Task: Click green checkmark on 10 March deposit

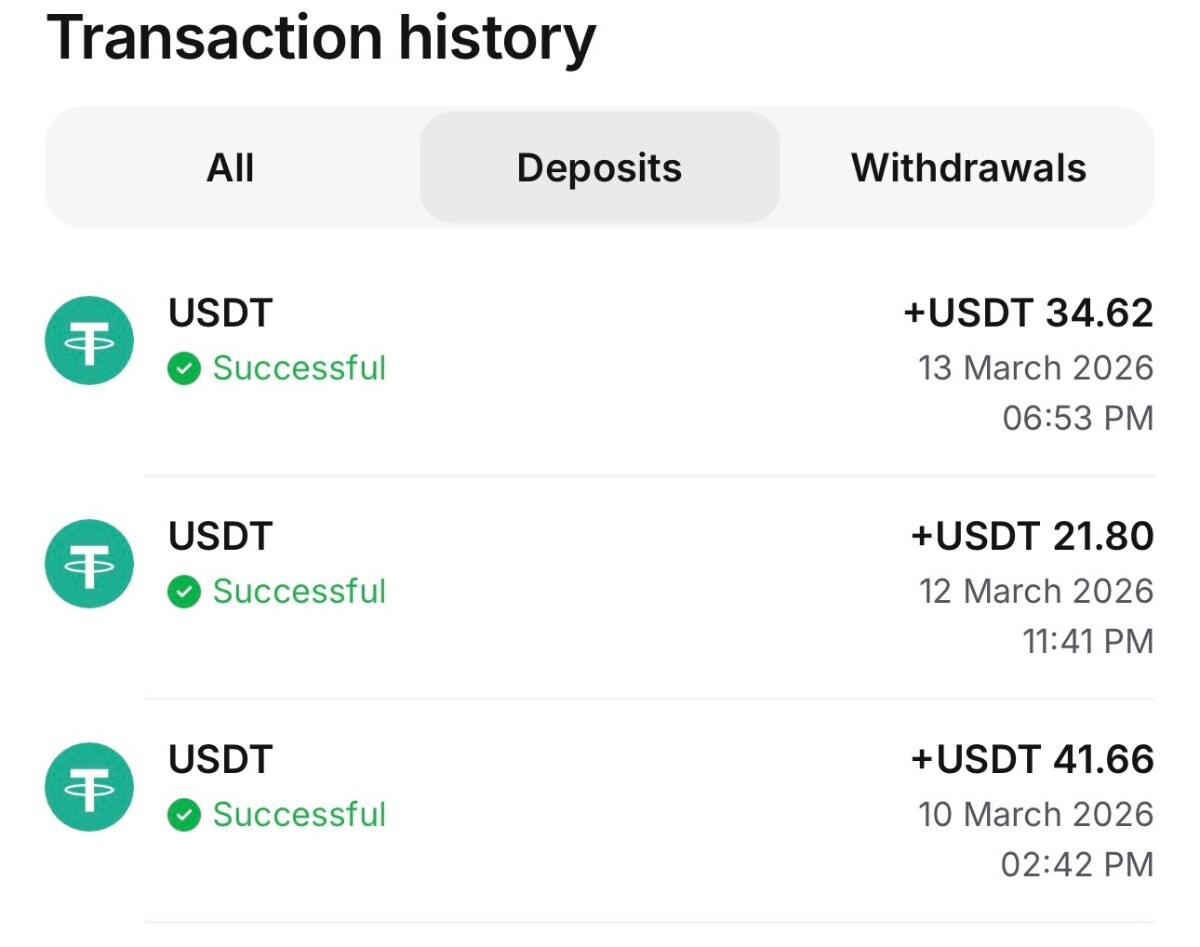Action: click(184, 815)
